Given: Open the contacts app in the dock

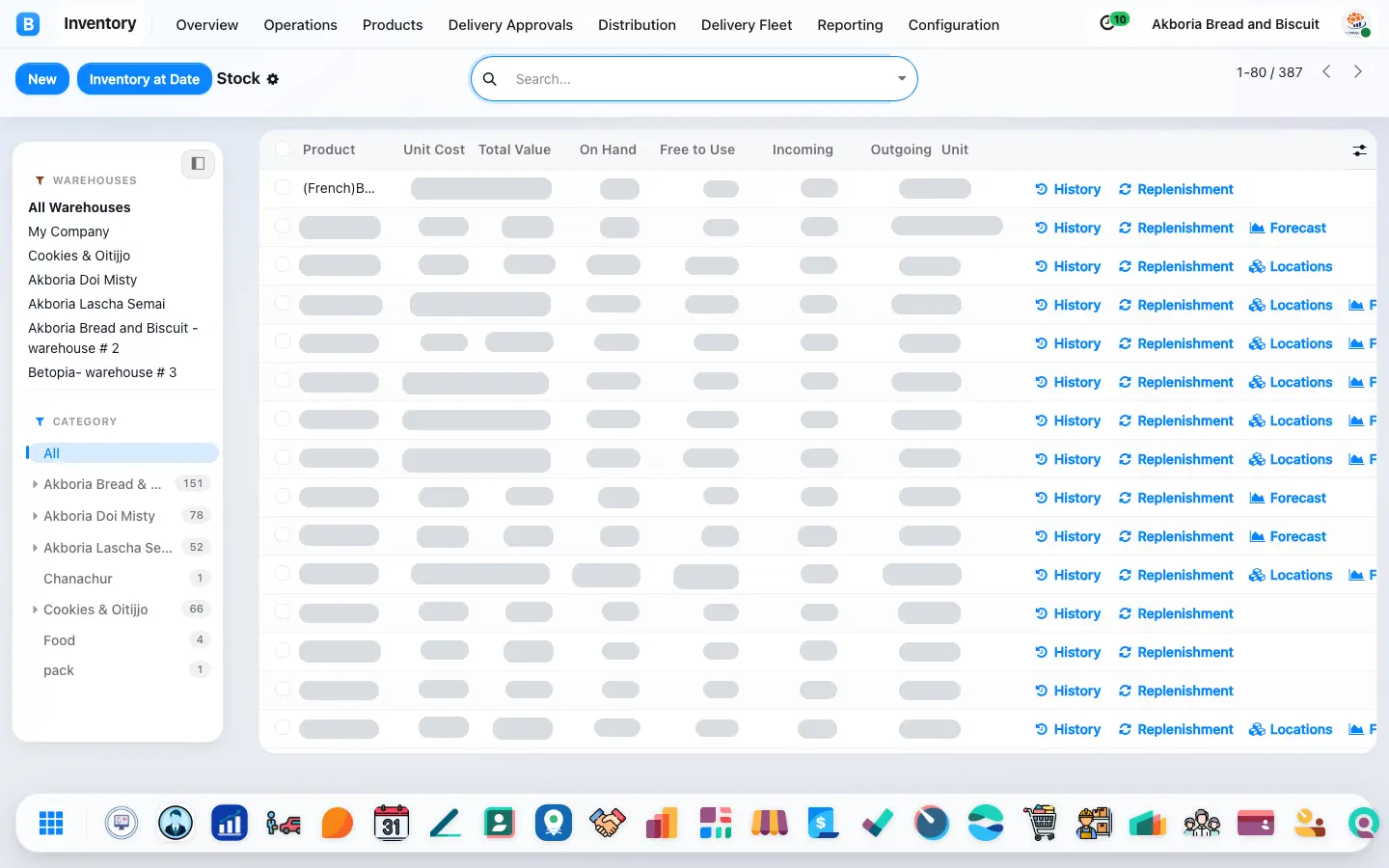Looking at the screenshot, I should 500,823.
